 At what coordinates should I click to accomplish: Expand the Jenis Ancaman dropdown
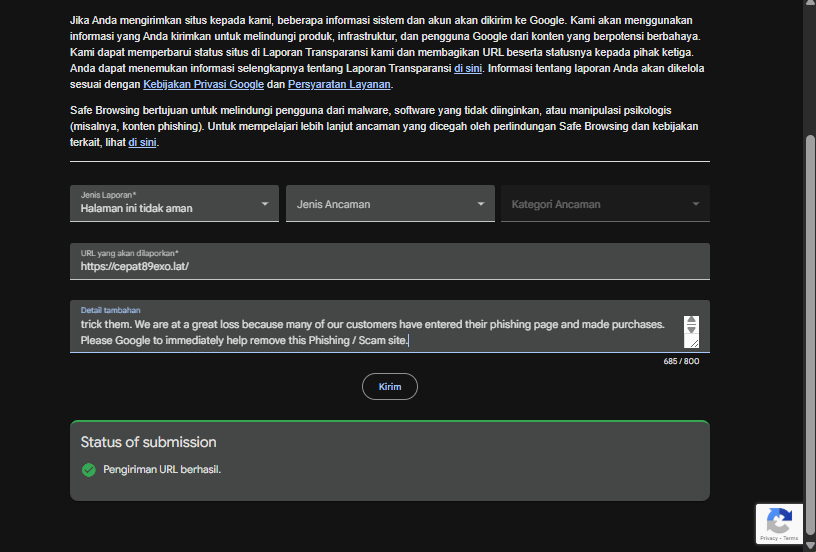click(x=390, y=204)
